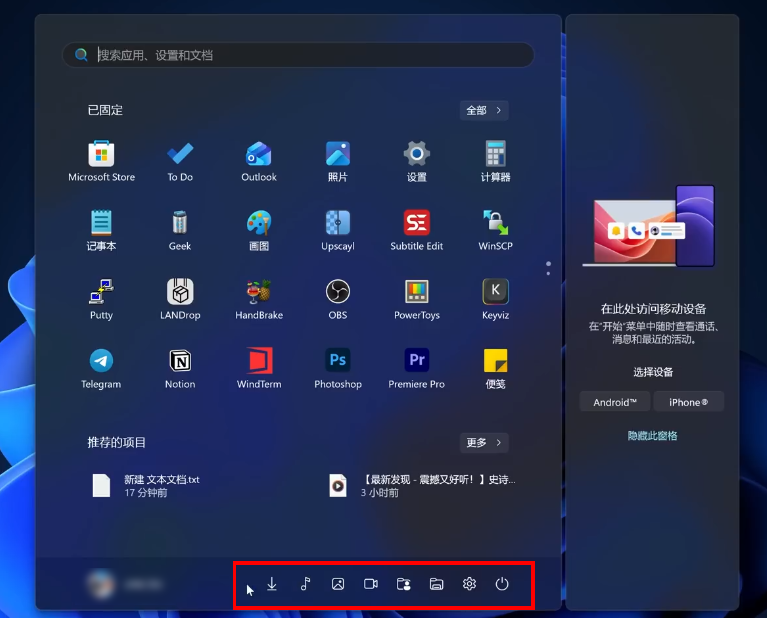Click the 全部 all apps button
The width and height of the screenshot is (767, 618).
[x=484, y=110]
